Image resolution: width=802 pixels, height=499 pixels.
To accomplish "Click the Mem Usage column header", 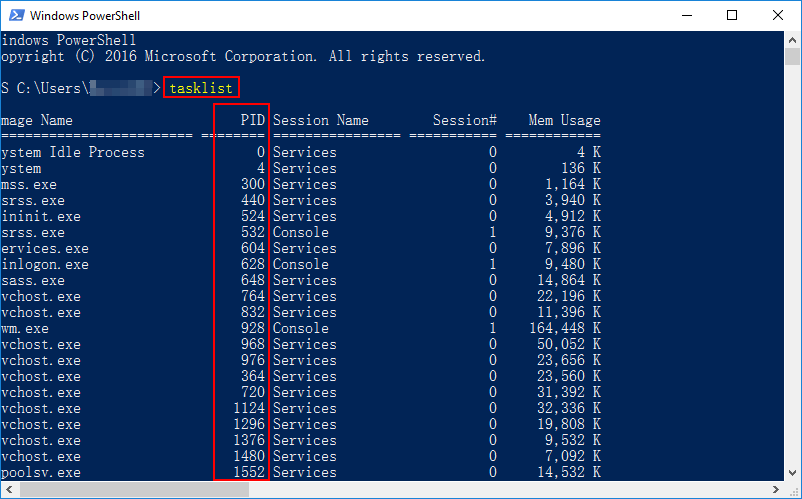I will [564, 121].
